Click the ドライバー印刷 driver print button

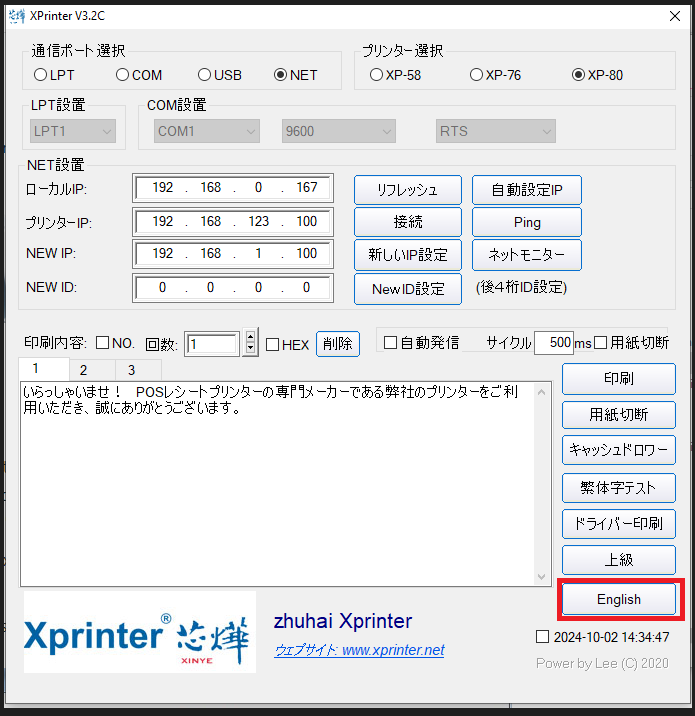(x=619, y=524)
